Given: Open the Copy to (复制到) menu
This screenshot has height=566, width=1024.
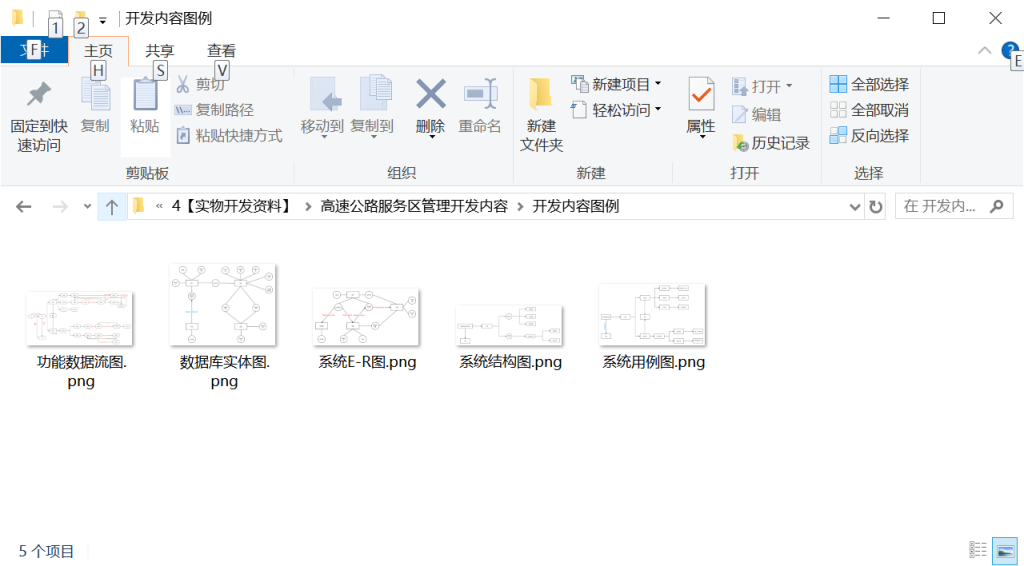Looking at the screenshot, I should (x=372, y=108).
